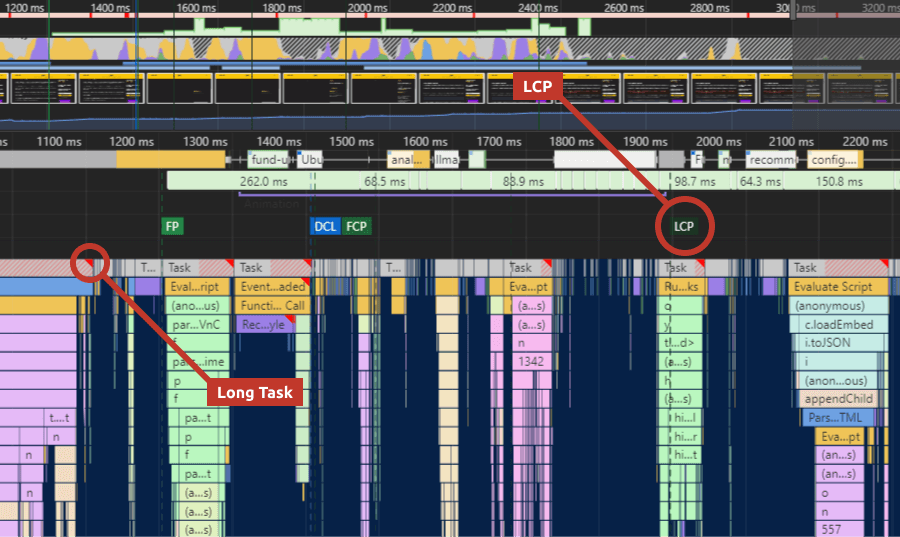
Task: Click the FP timing marker badge
Action: pos(172,226)
